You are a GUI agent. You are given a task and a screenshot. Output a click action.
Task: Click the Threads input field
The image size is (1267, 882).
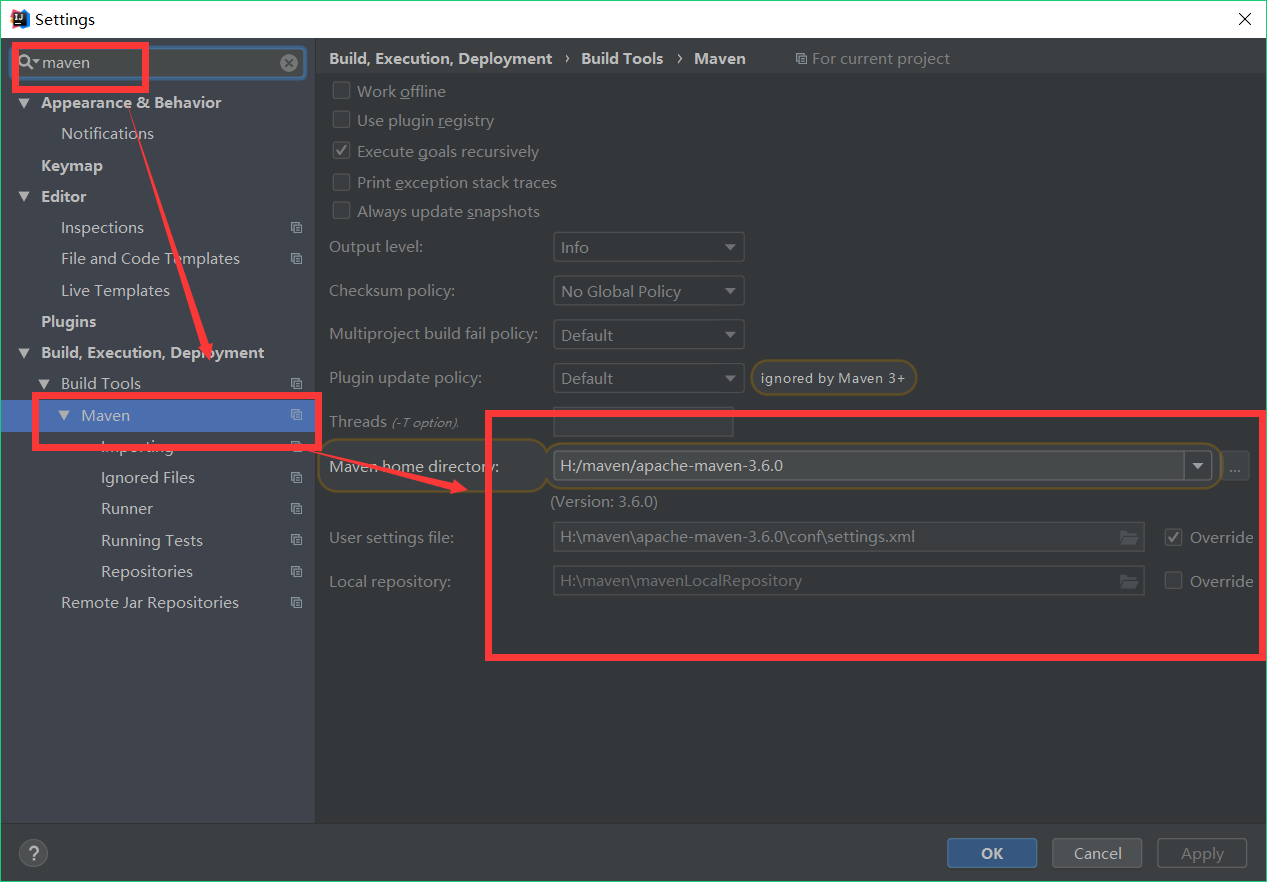tap(643, 421)
